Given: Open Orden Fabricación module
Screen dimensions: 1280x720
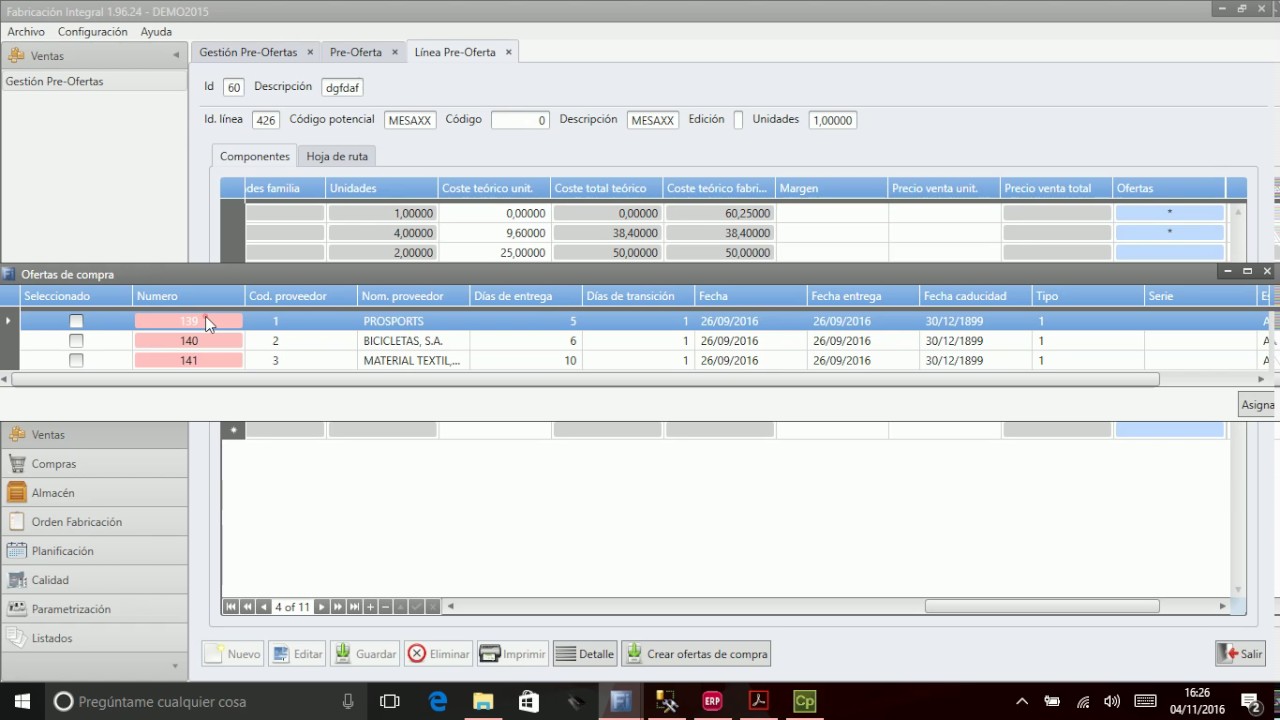Looking at the screenshot, I should click(94, 522).
